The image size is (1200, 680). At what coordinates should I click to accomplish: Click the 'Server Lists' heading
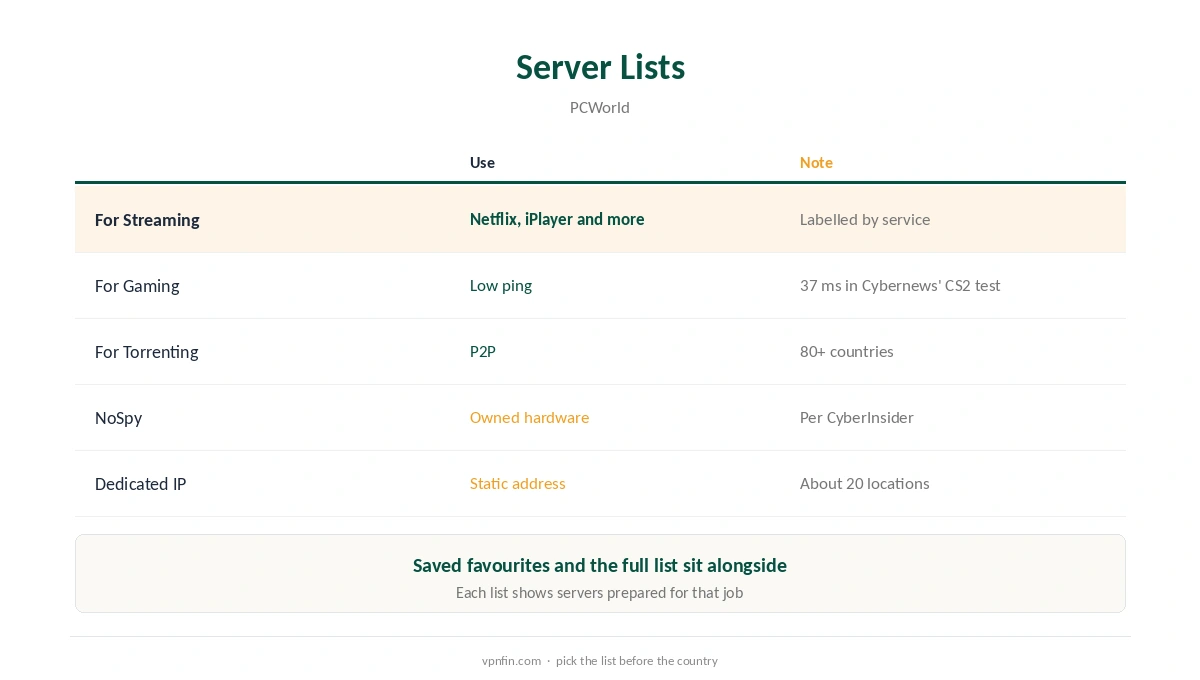(600, 67)
